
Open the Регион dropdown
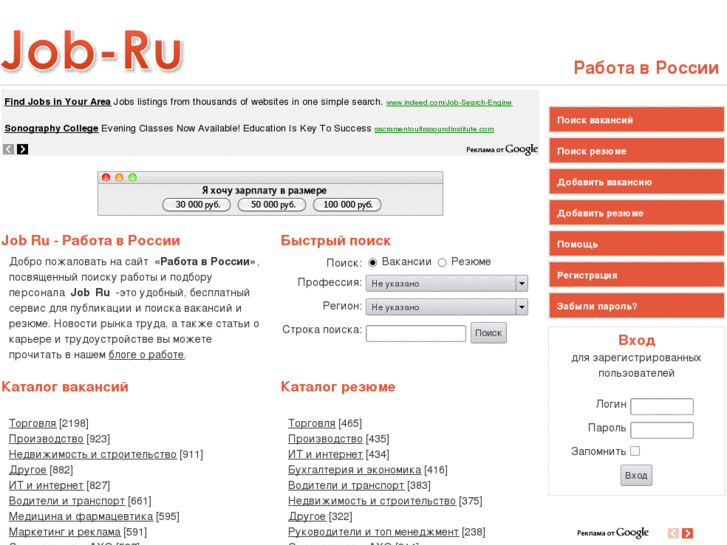point(447,307)
